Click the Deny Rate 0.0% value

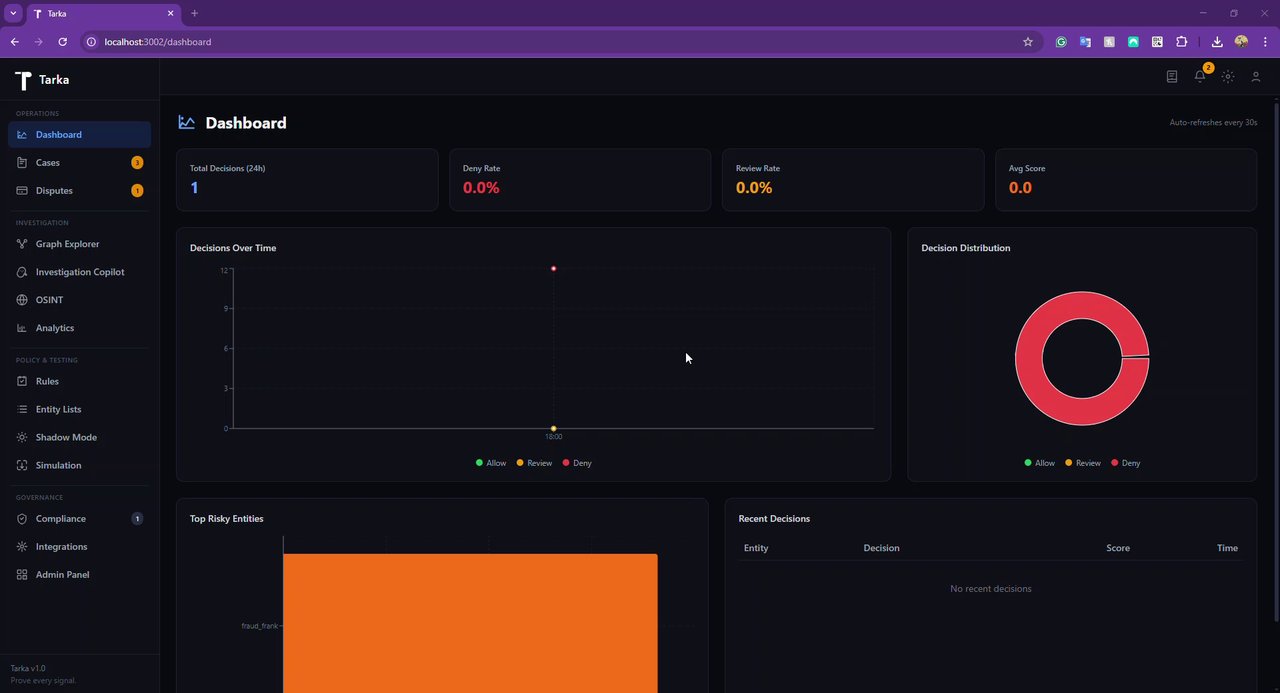tap(481, 187)
